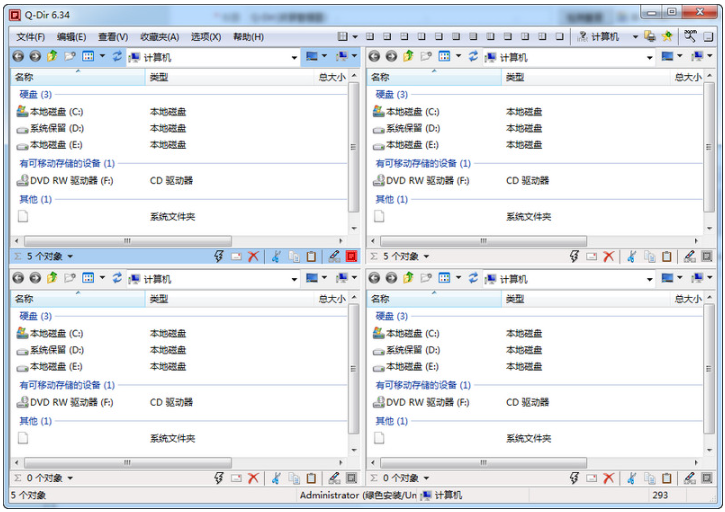Refresh the top-left pane

coord(117,56)
